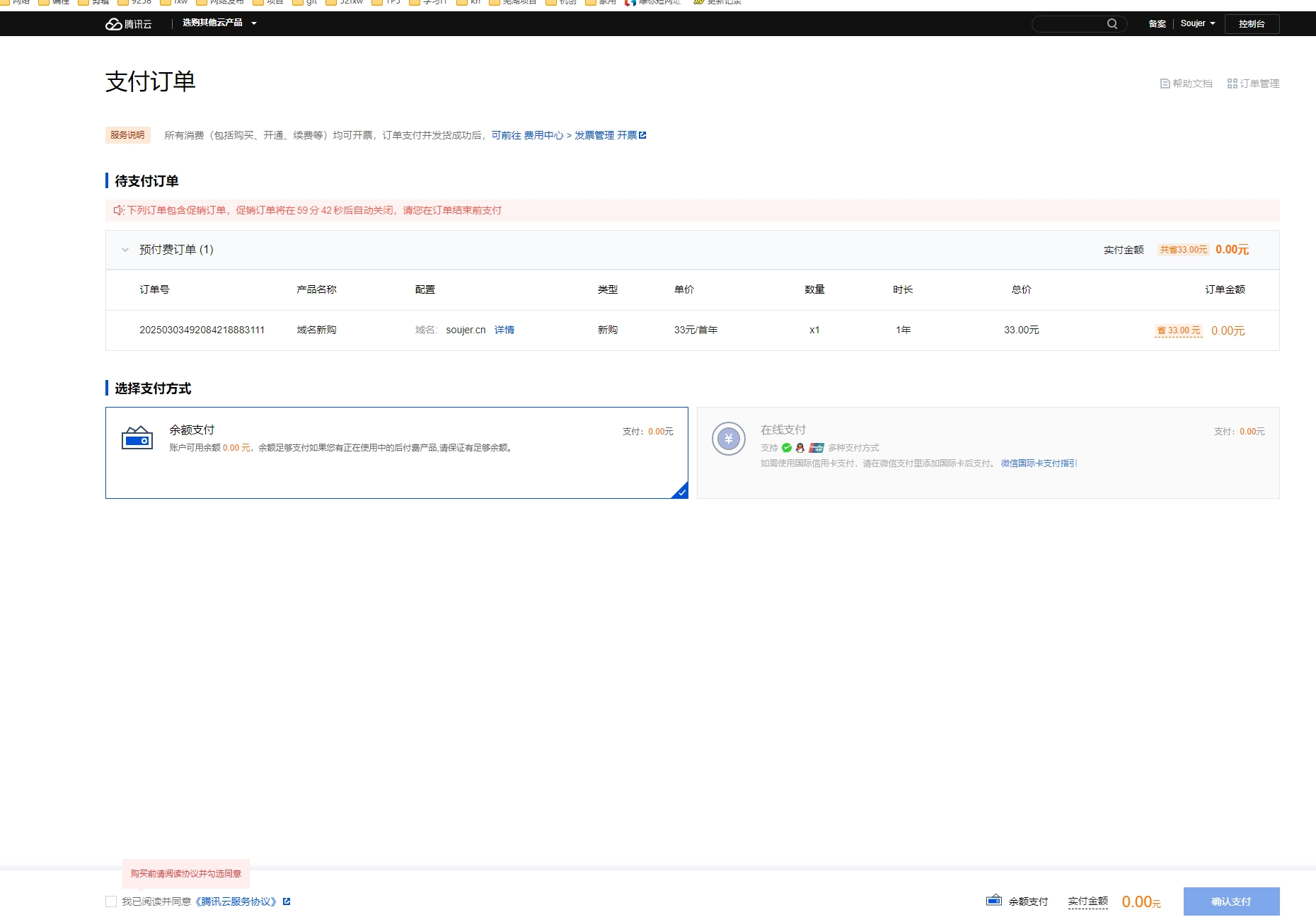Open the Soujer account dropdown
The width and height of the screenshot is (1316, 922).
pos(1197,23)
